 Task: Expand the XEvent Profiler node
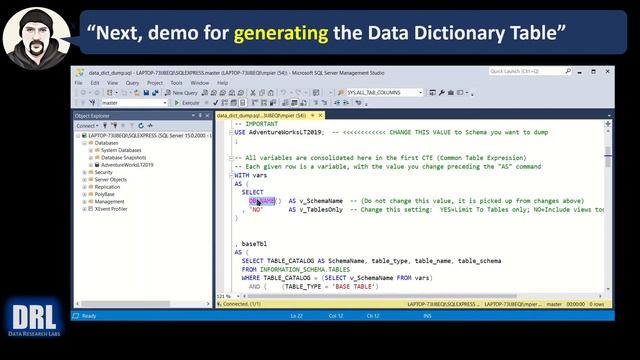click(x=84, y=209)
